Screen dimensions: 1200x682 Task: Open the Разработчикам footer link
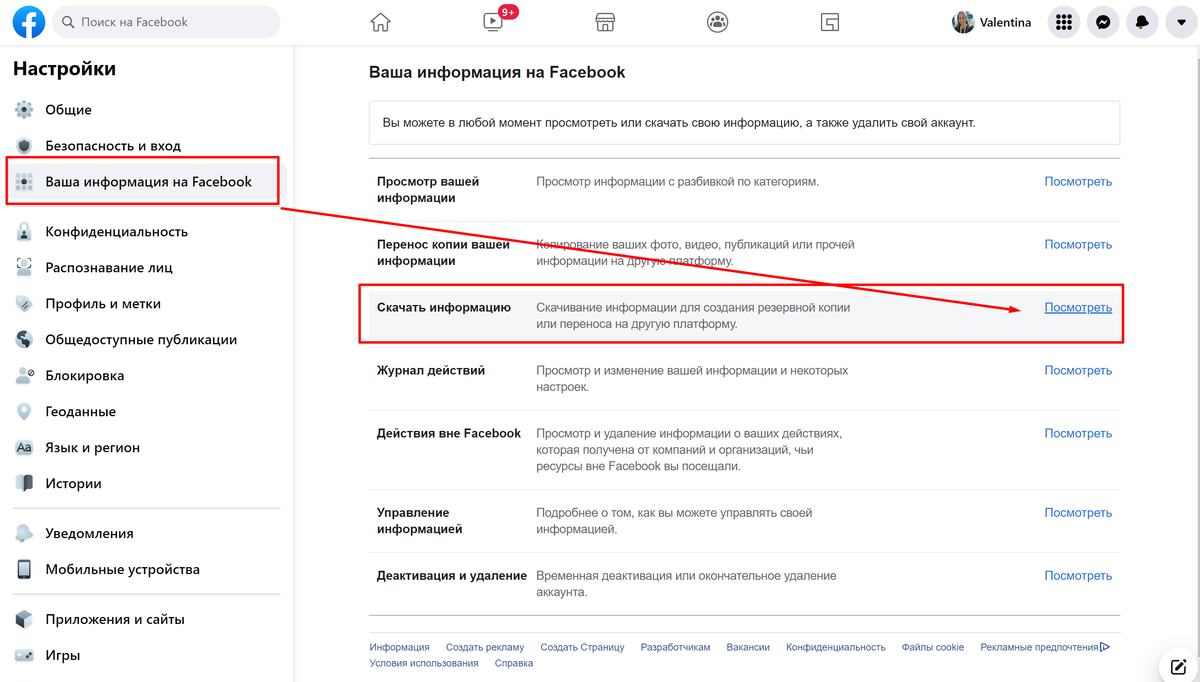pyautogui.click(x=675, y=647)
